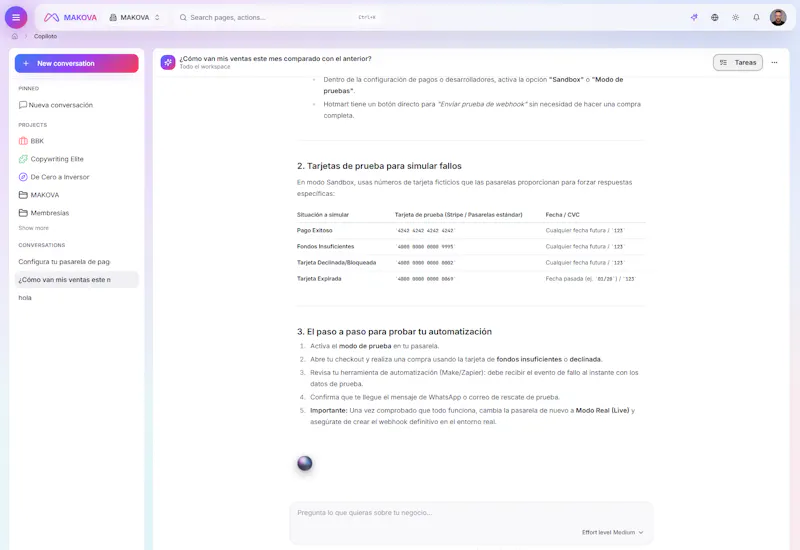Expand projects with Show more
This screenshot has width=800, height=550.
[x=34, y=228]
